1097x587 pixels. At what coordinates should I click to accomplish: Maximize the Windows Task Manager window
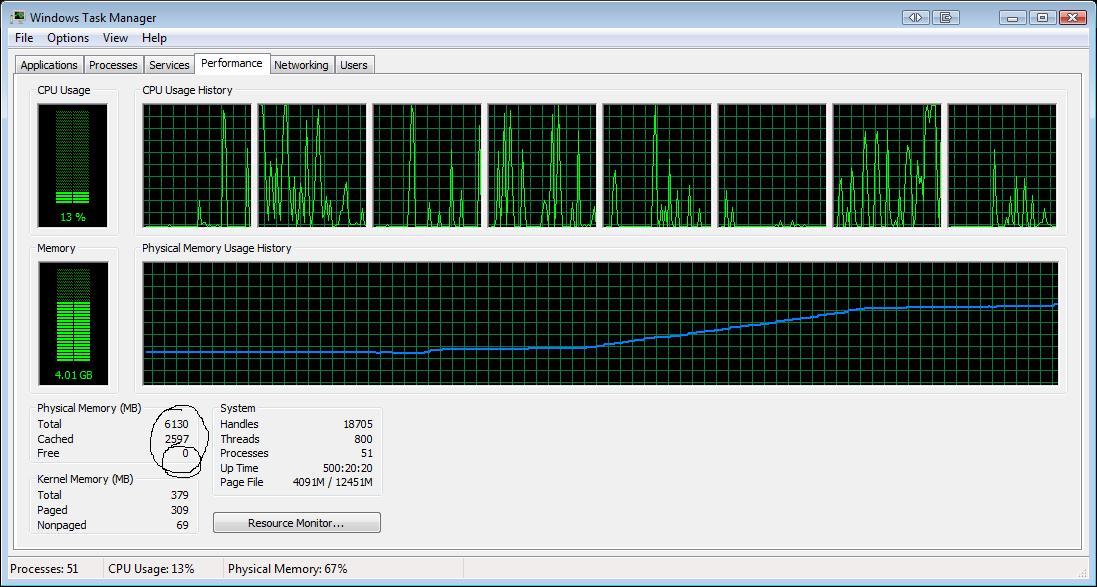[1042, 17]
